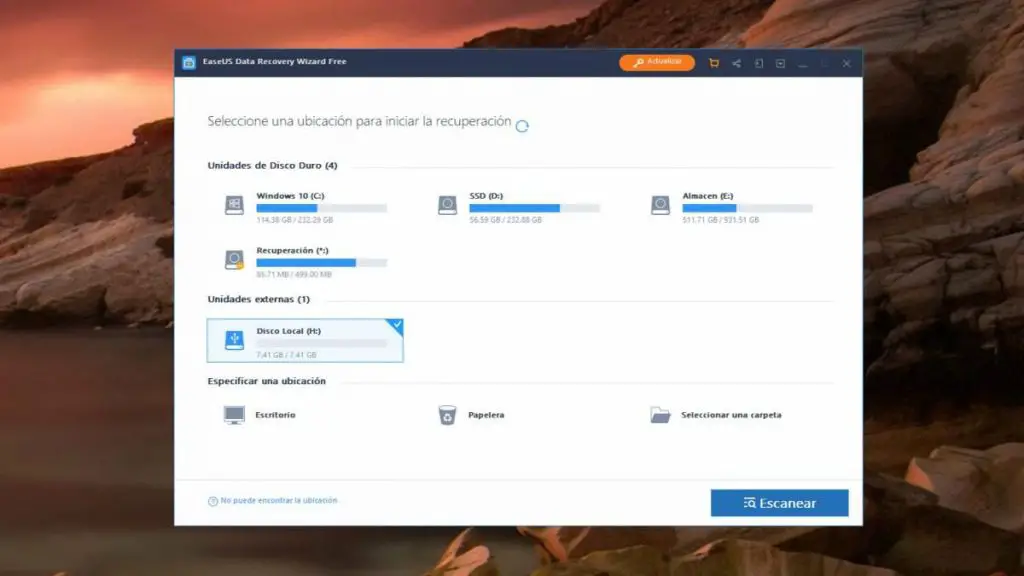This screenshot has width=1024, height=576.
Task: Select the Recuperación (*:) drive icon
Action: coord(234,260)
